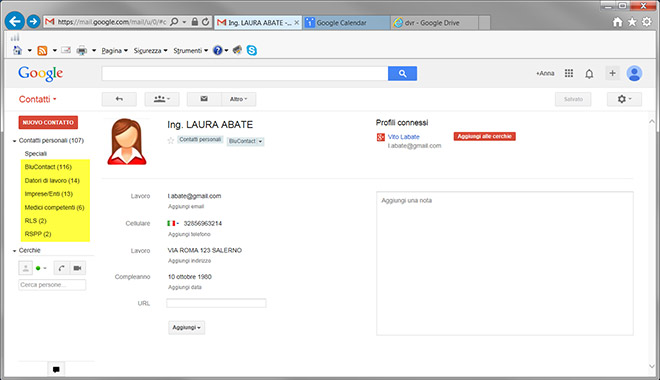Viewport: 660px width, 380px height.
Task: Open contacts settings gear button
Action: tap(624, 99)
